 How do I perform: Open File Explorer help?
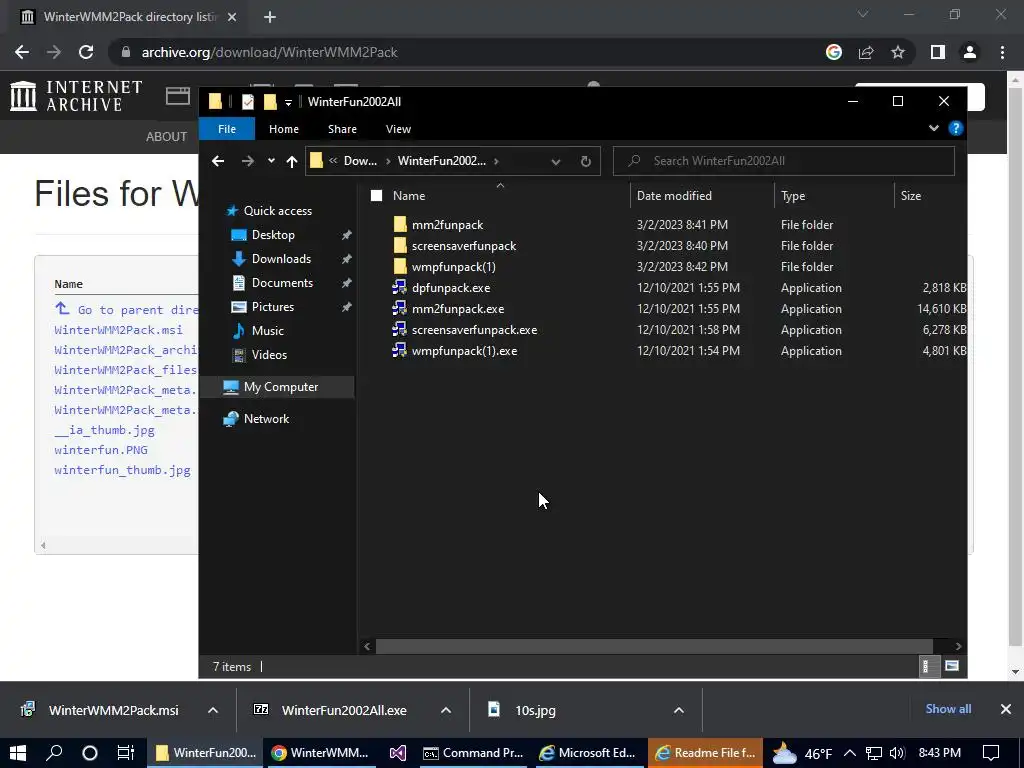tap(955, 129)
